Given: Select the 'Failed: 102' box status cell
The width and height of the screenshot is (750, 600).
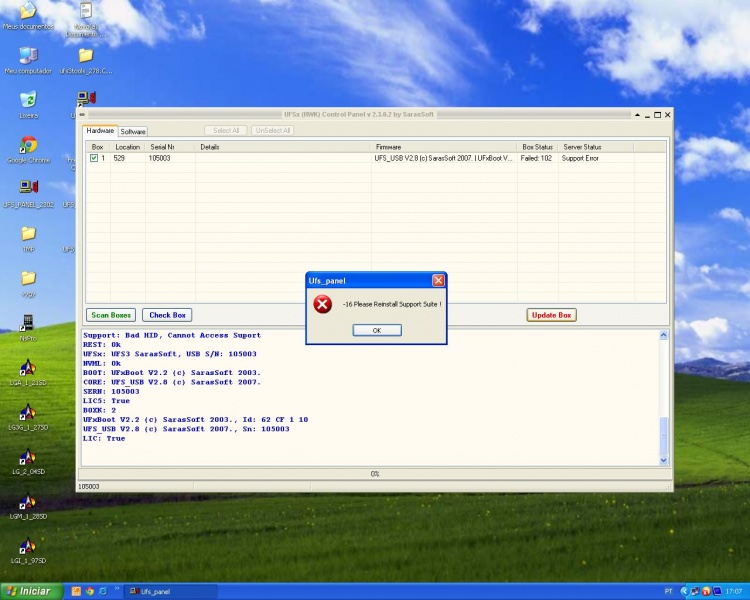Looking at the screenshot, I should 536,158.
